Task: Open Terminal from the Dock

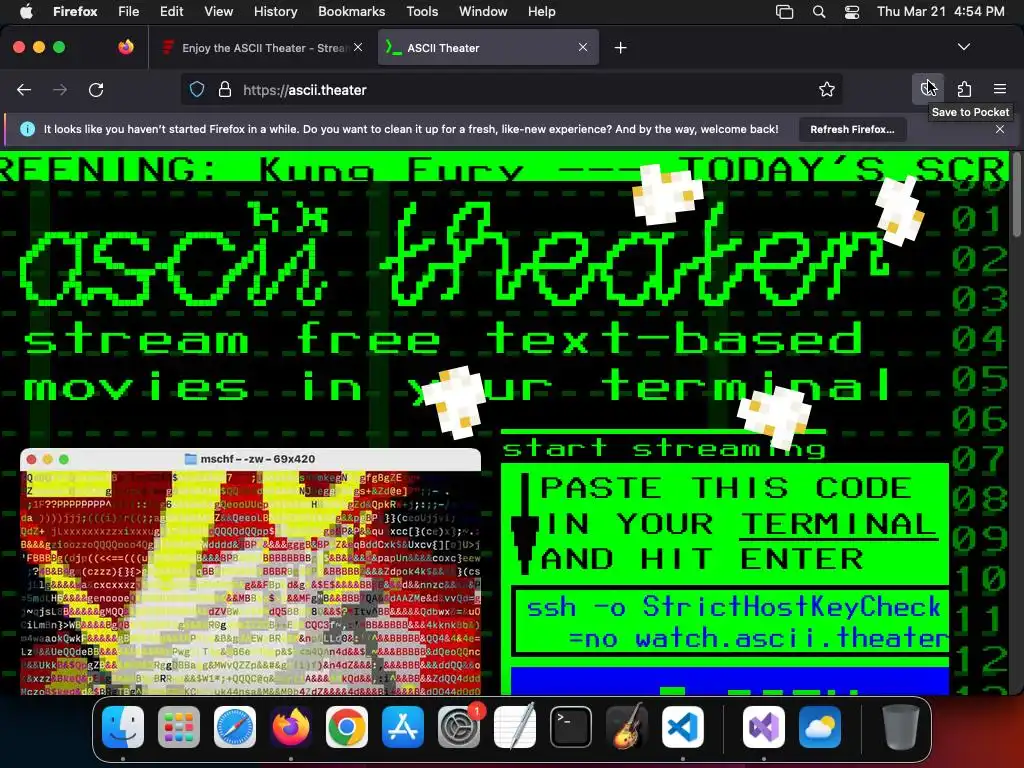Action: click(571, 727)
